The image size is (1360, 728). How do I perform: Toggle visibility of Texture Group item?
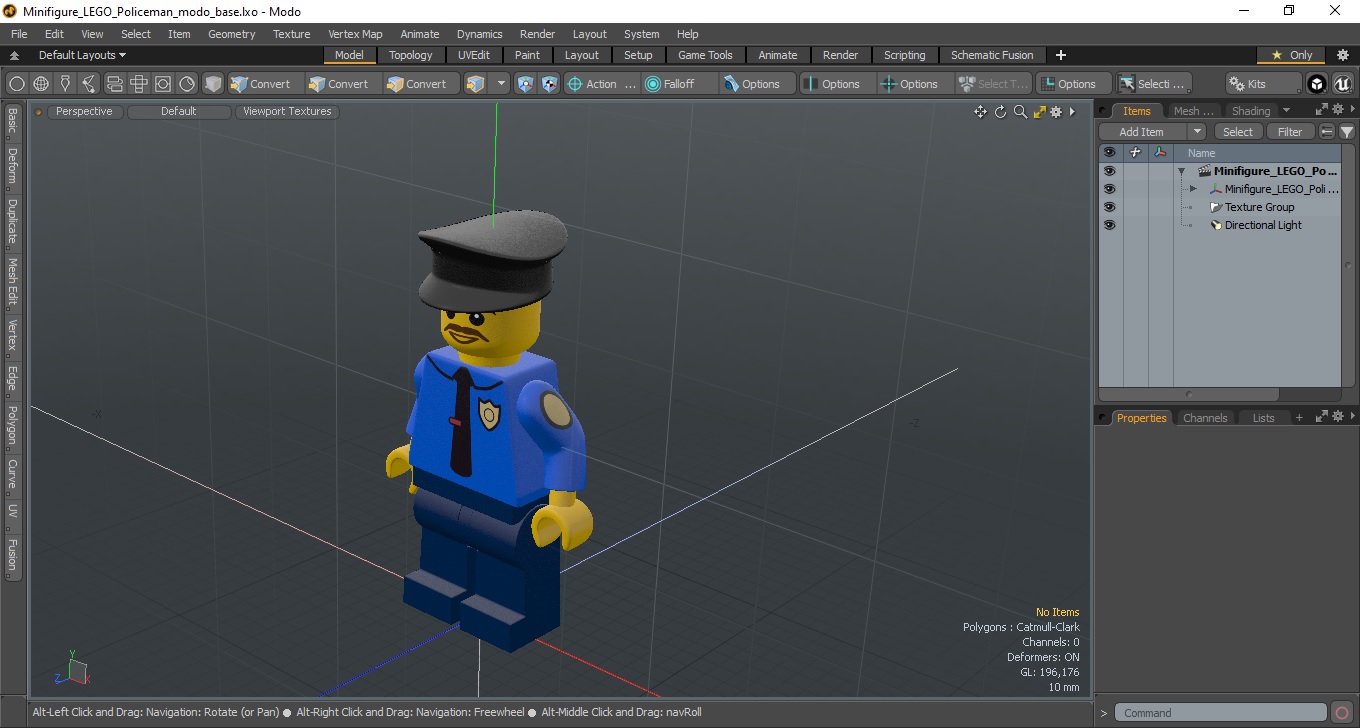pyautogui.click(x=1109, y=207)
